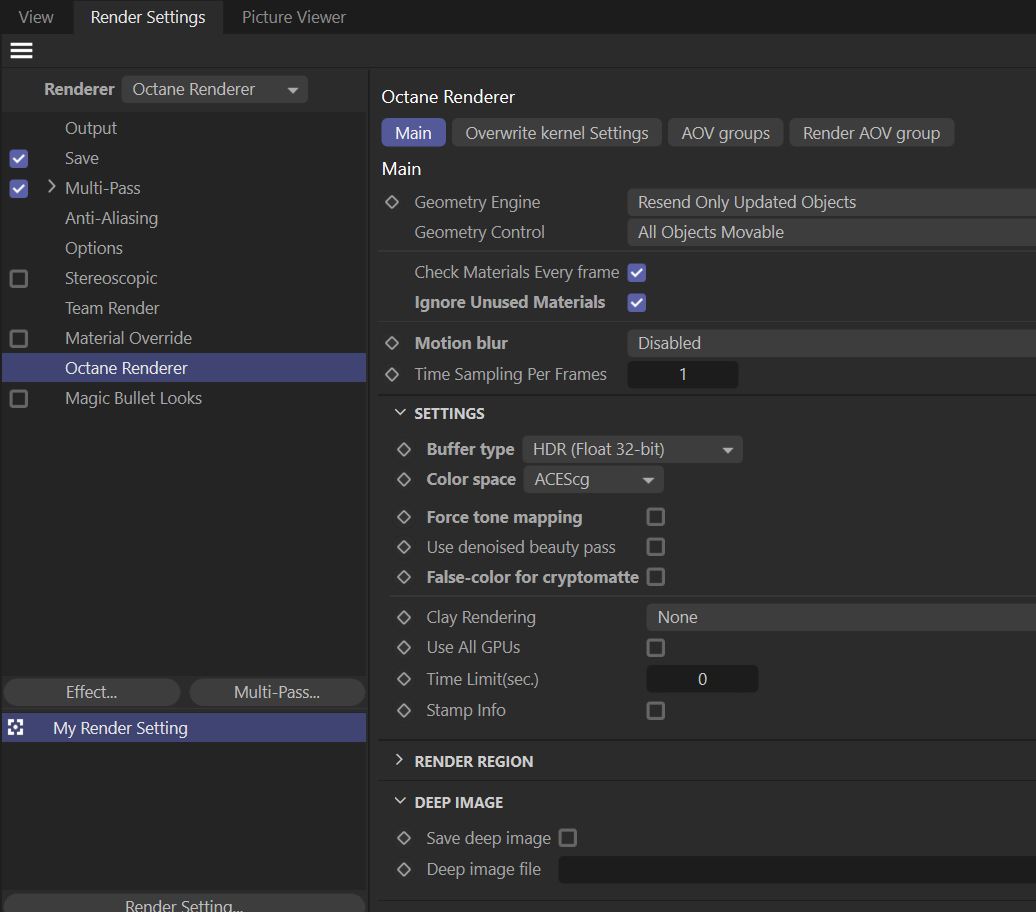Uncheck Ignore Unused Materials
Viewport: 1036px width, 912px height.
pyautogui.click(x=637, y=302)
